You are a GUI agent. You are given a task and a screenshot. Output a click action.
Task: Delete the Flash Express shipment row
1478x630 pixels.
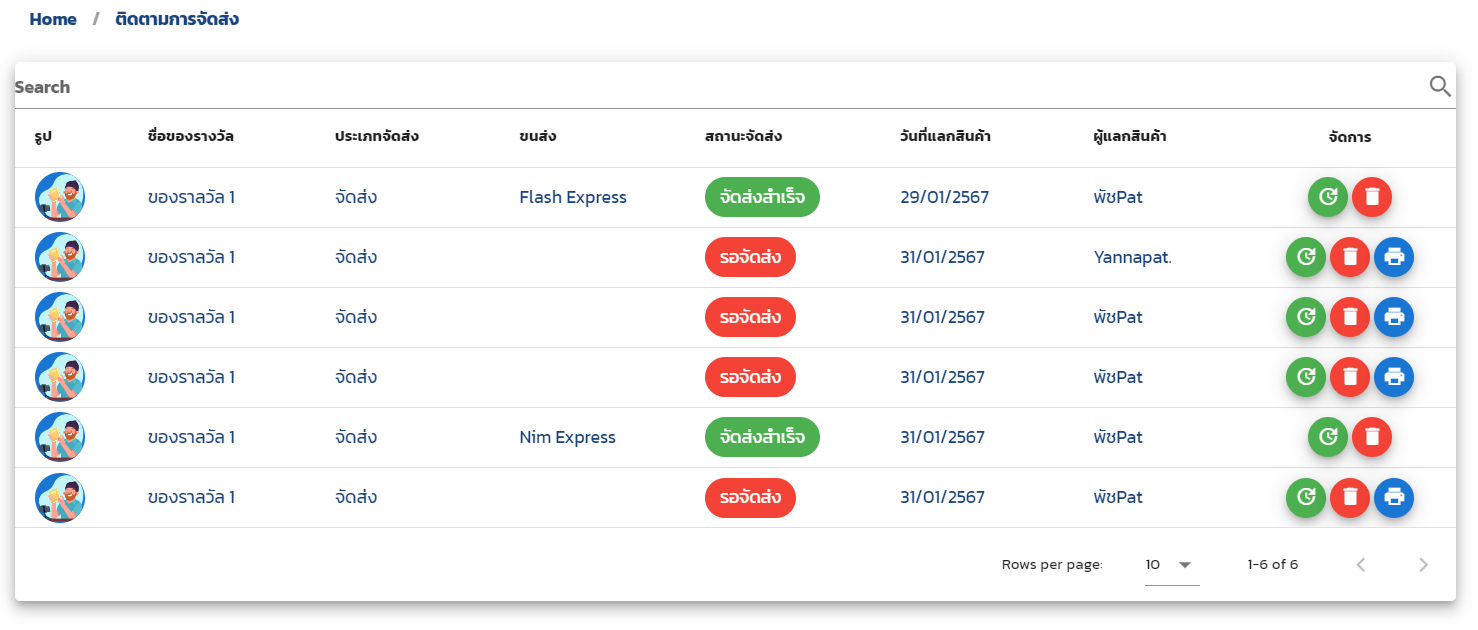click(1371, 197)
